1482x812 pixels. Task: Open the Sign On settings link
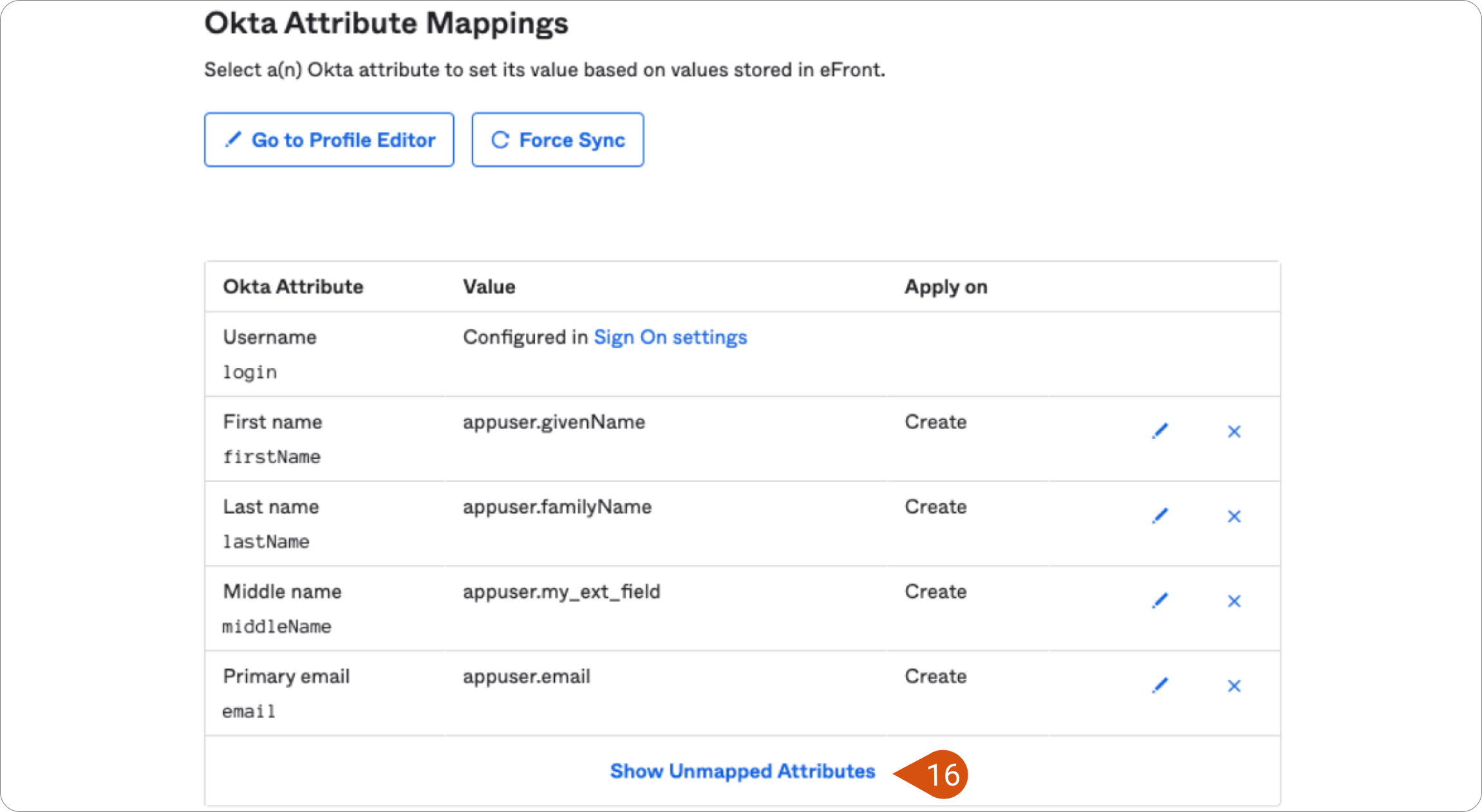(x=670, y=338)
